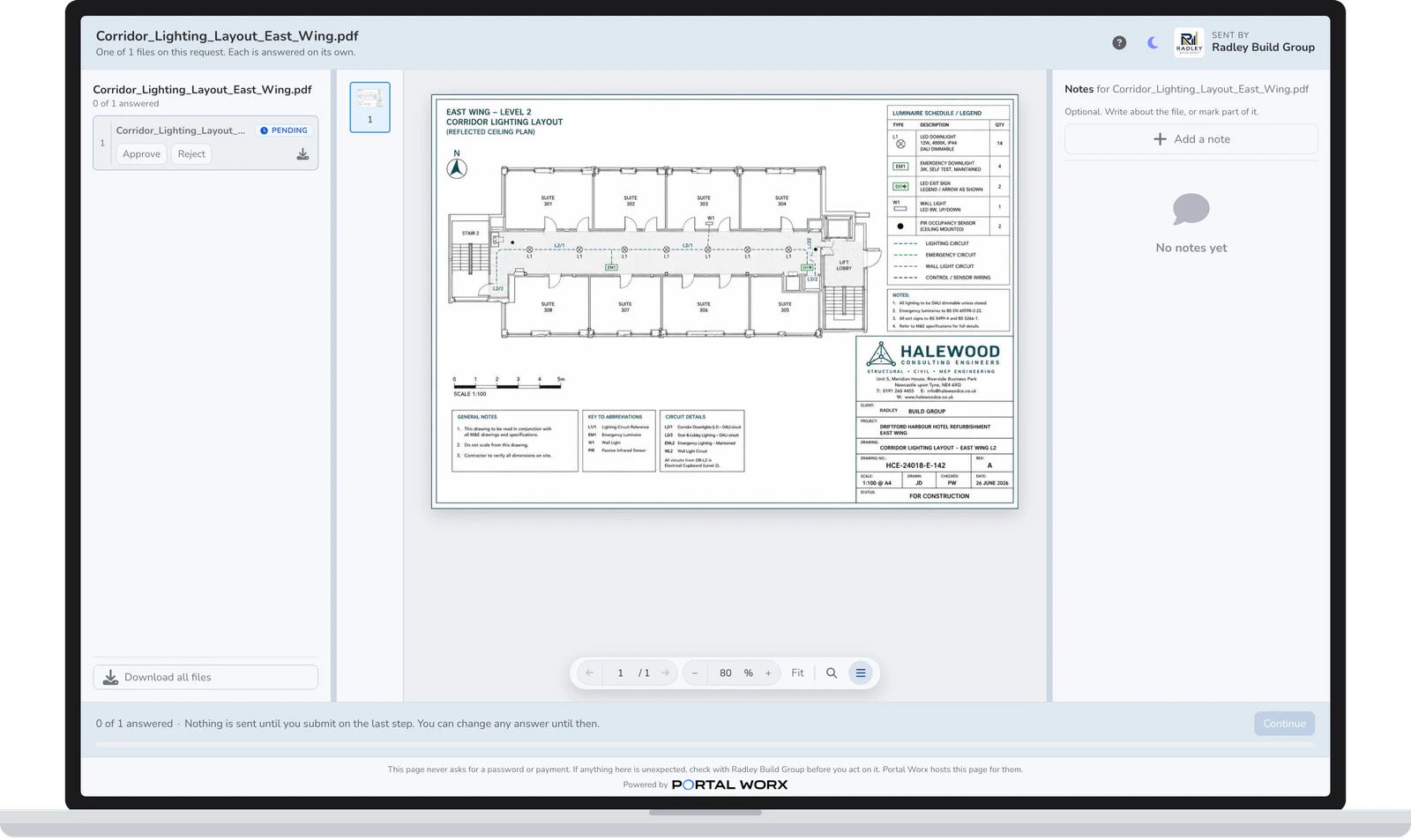Fit the page to view
1411x840 pixels.
[x=797, y=673]
